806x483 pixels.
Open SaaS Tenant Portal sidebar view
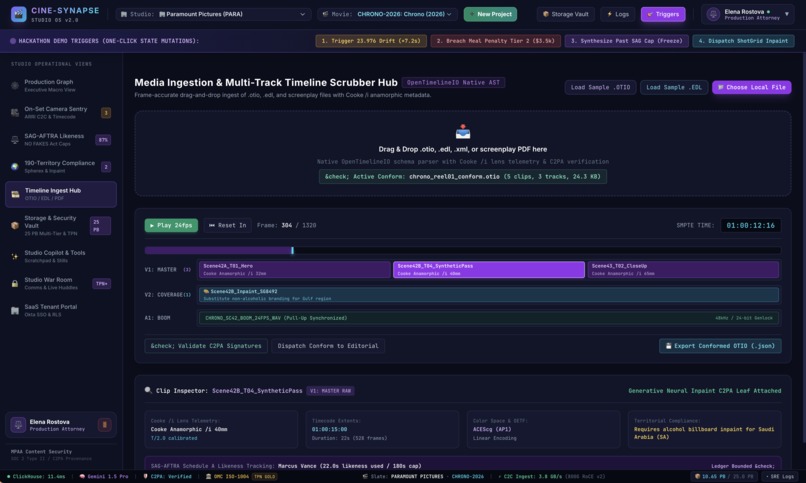61,310
